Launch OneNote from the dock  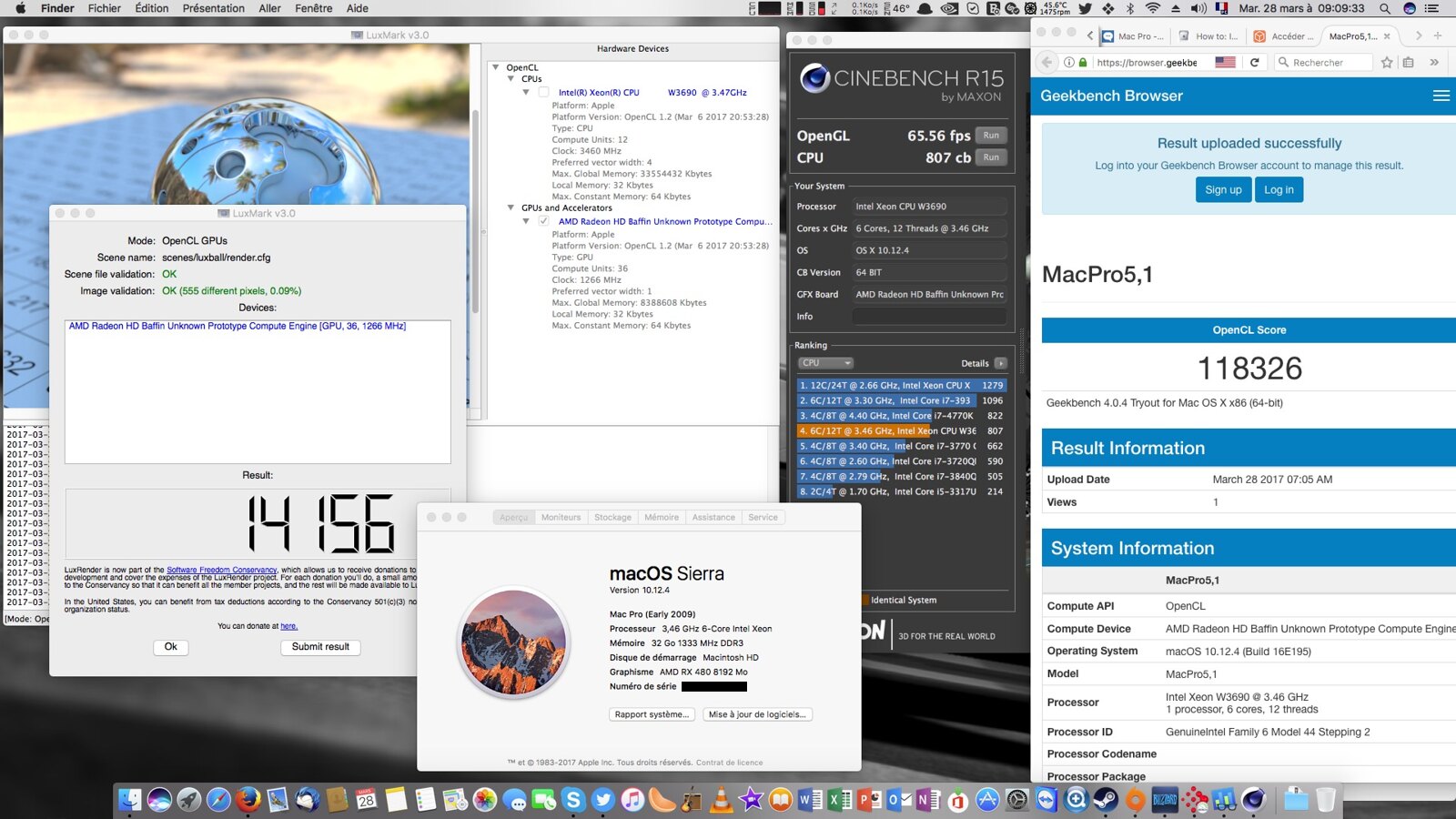coord(928,800)
